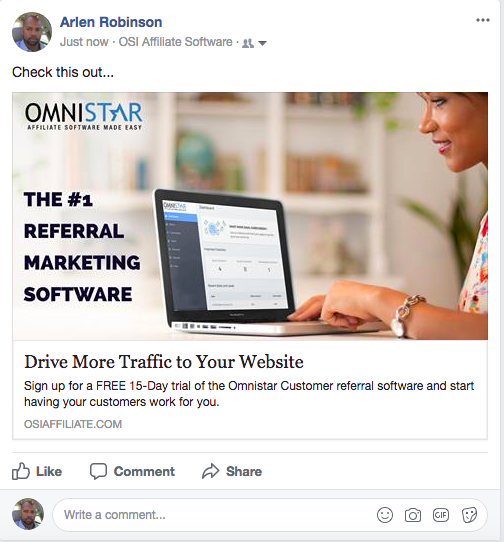Insert an emoji with the smiley icon

385,515
